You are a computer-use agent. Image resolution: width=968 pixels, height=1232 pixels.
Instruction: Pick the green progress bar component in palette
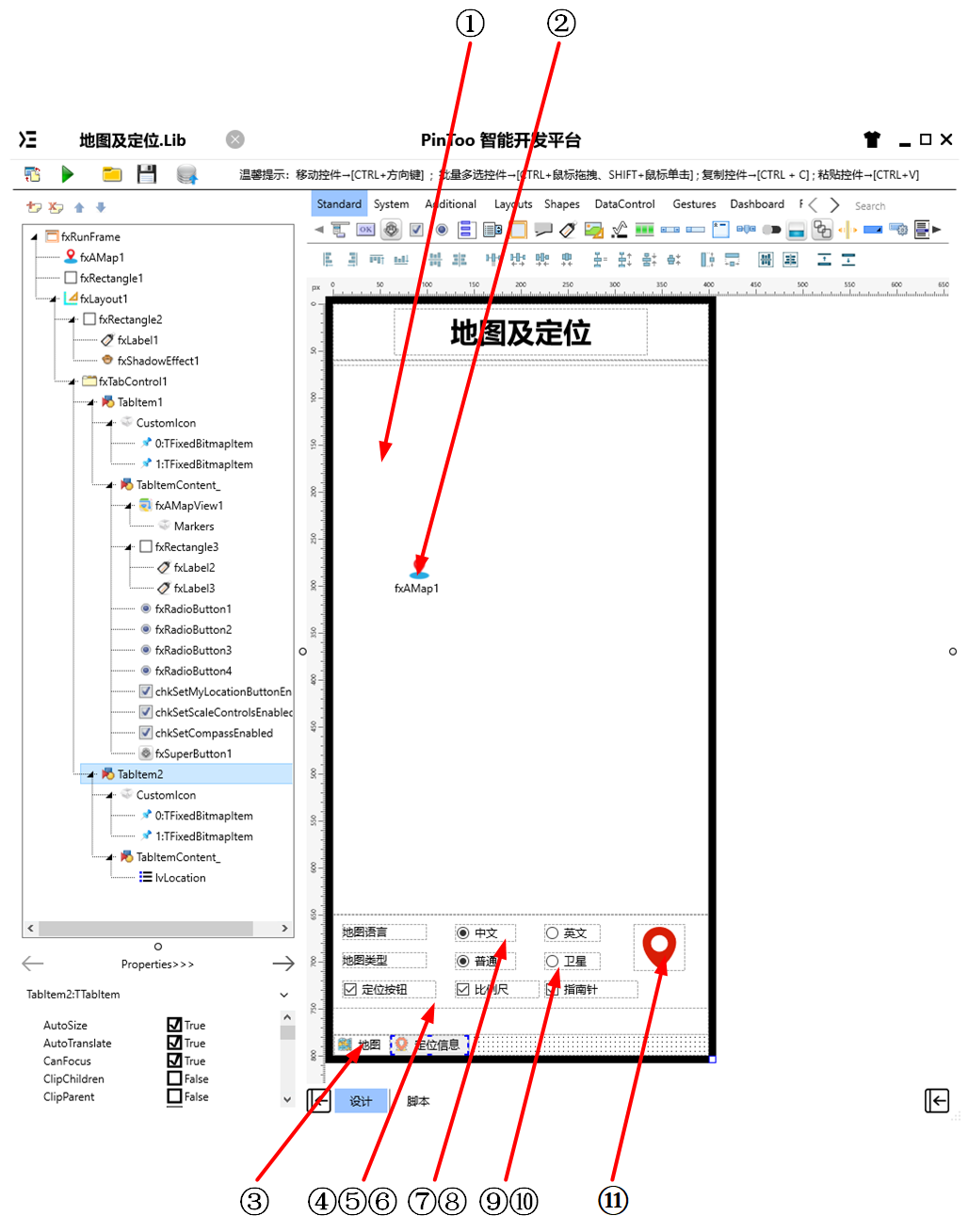(644, 229)
